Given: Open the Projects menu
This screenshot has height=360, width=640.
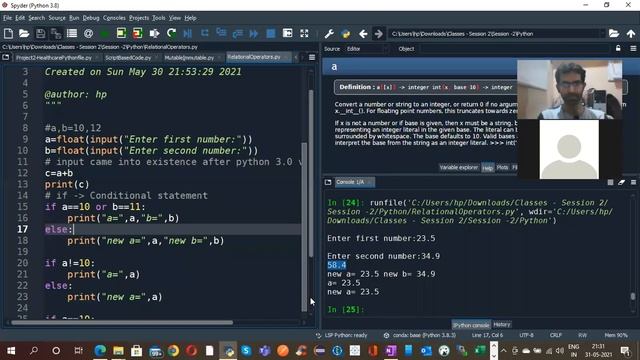Looking at the screenshot, I should [x=139, y=18].
